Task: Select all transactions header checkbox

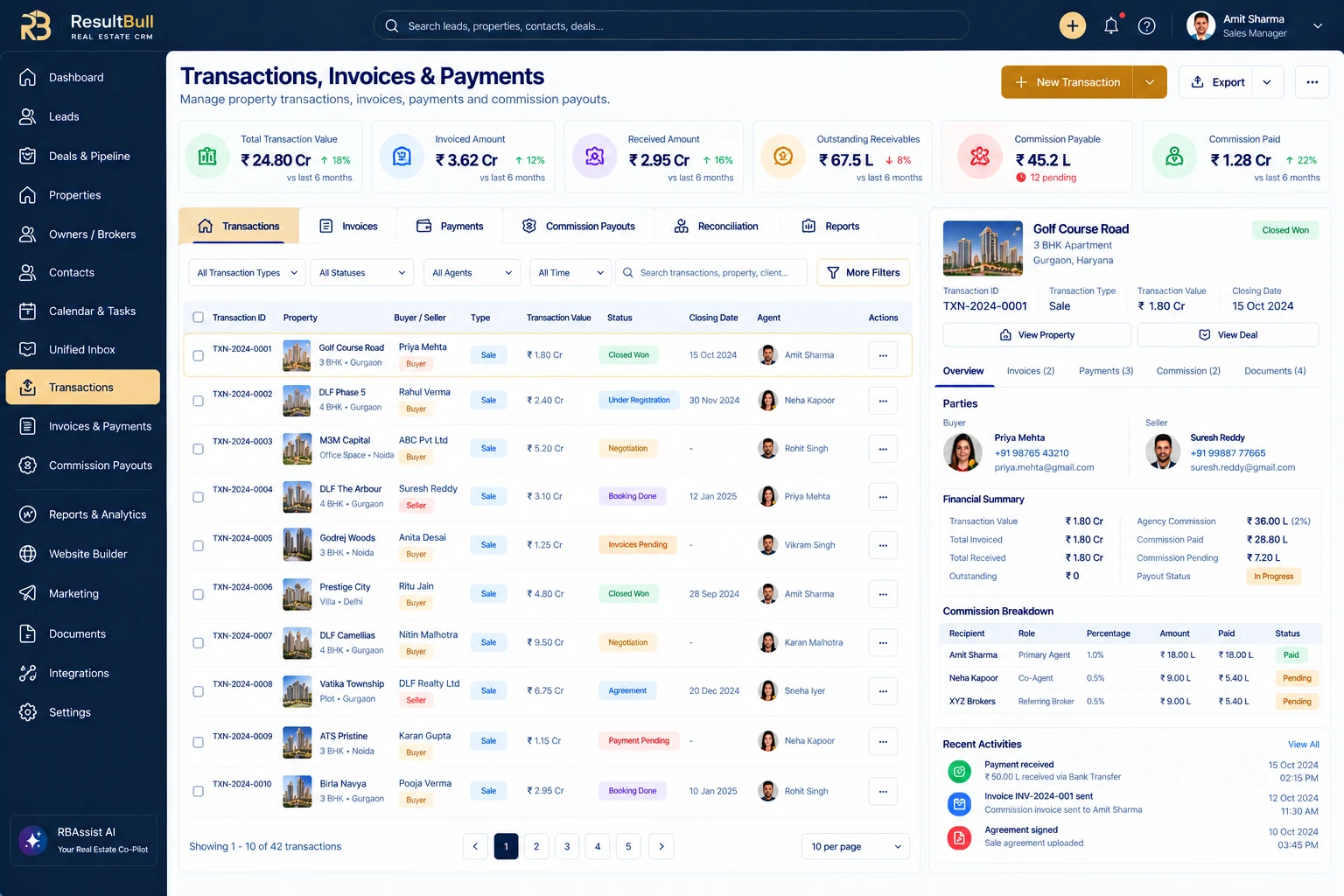Action: pos(198,318)
